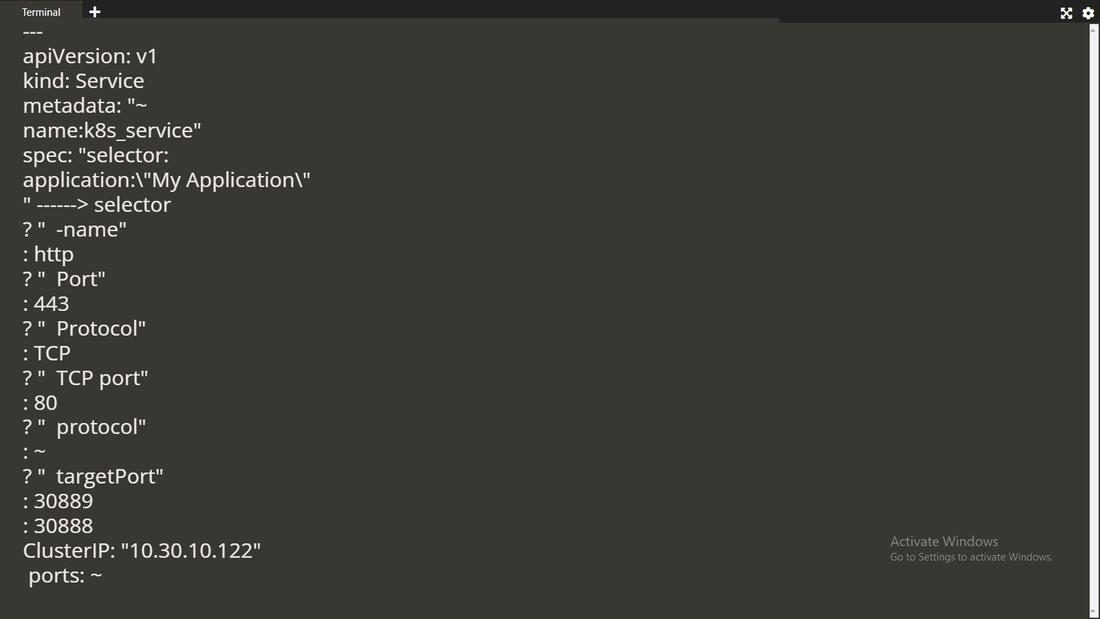Viewport: 1100px width, 619px height.
Task: Click the 'Go to Settings to activate Windows' link
Action: click(970, 557)
